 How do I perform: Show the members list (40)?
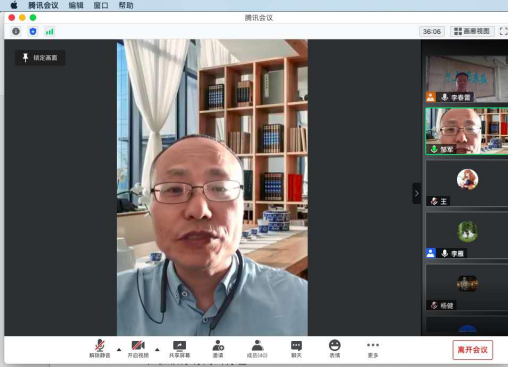pyautogui.click(x=257, y=349)
